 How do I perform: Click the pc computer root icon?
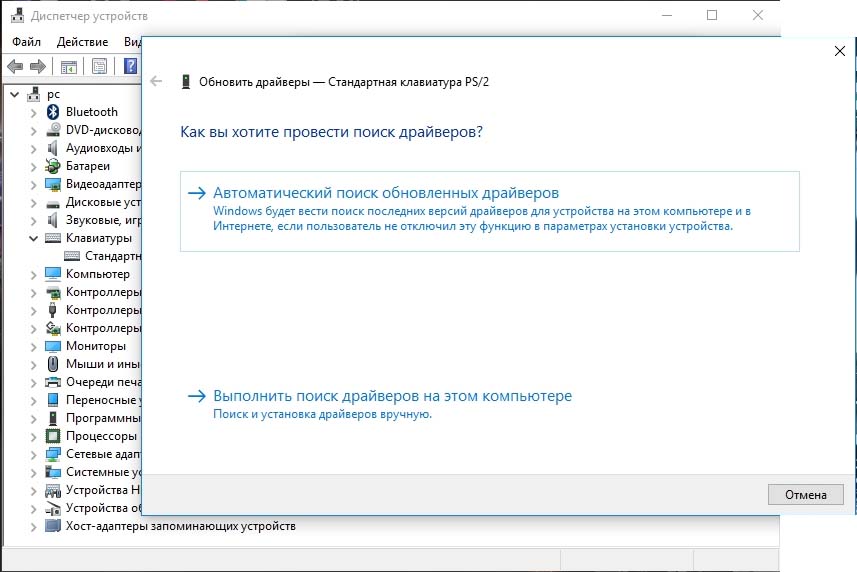[34, 94]
